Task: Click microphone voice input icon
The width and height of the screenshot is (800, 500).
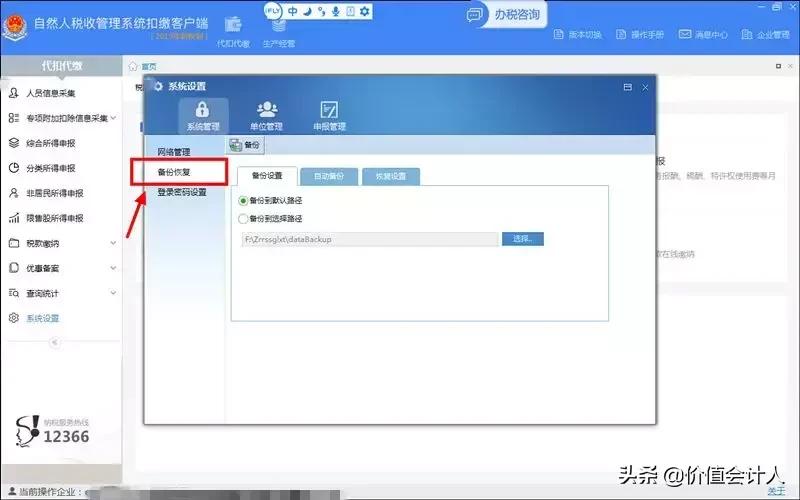Action: pos(336,11)
